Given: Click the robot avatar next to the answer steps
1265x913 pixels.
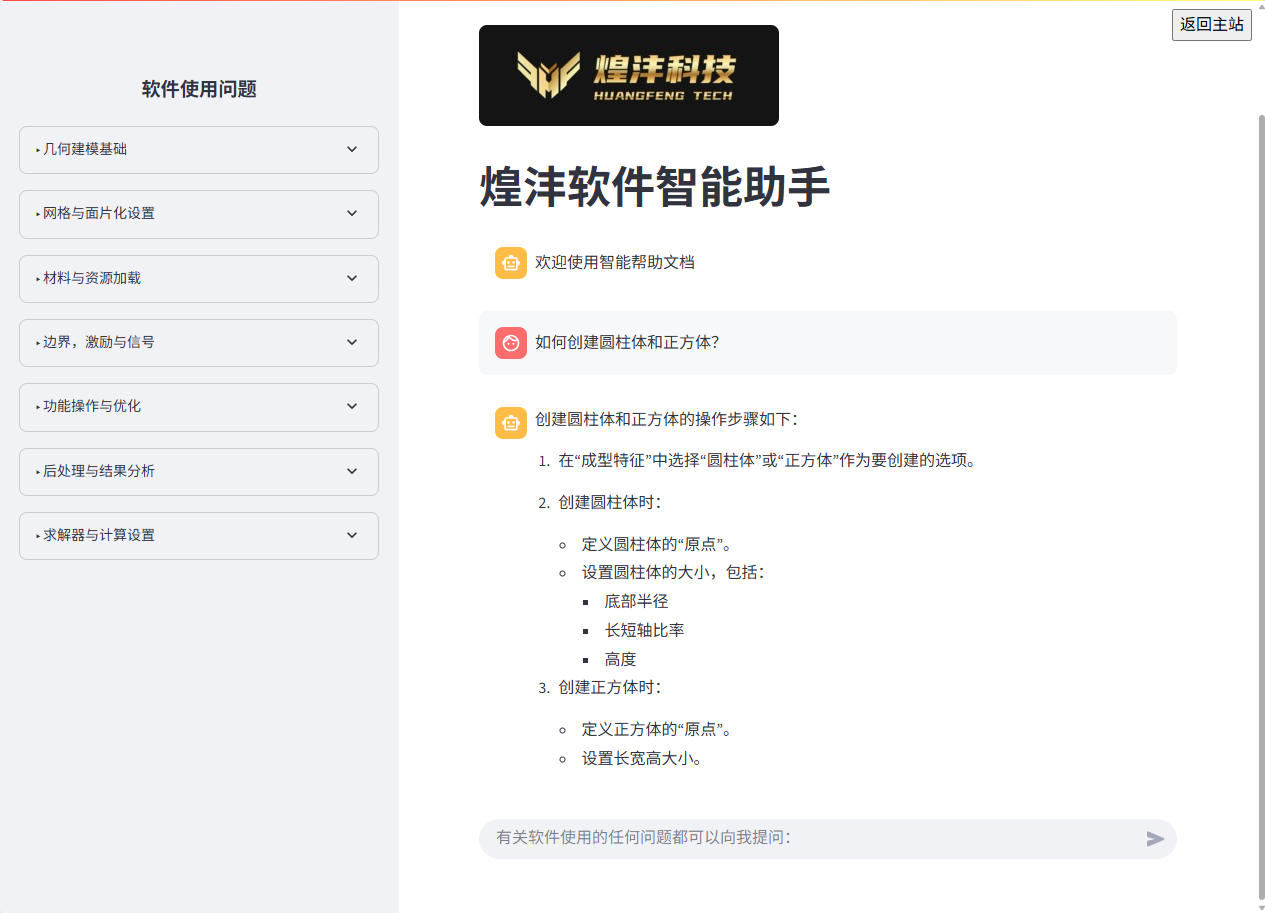Looking at the screenshot, I should pyautogui.click(x=511, y=422).
